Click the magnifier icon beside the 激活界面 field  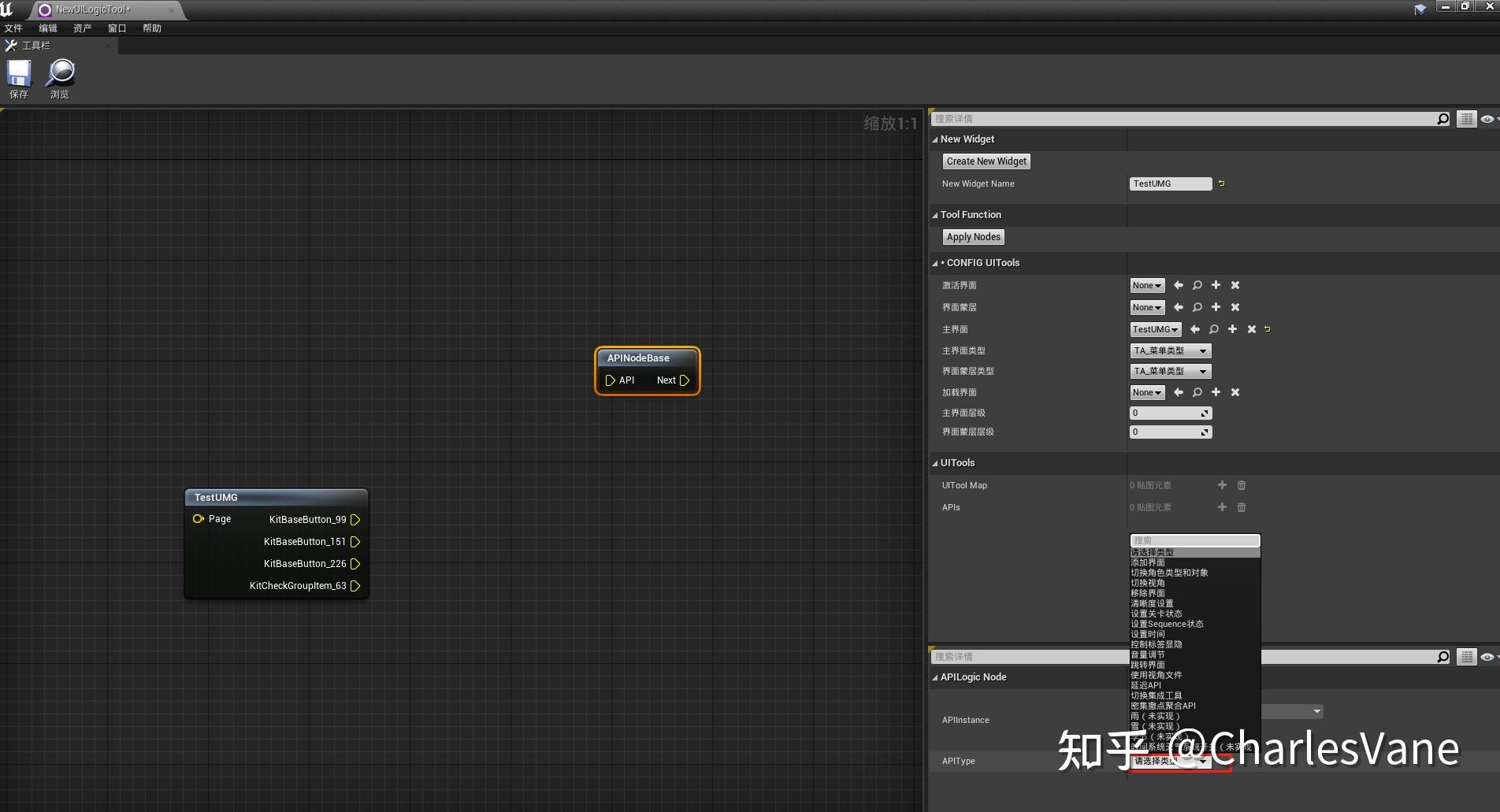click(x=1197, y=285)
